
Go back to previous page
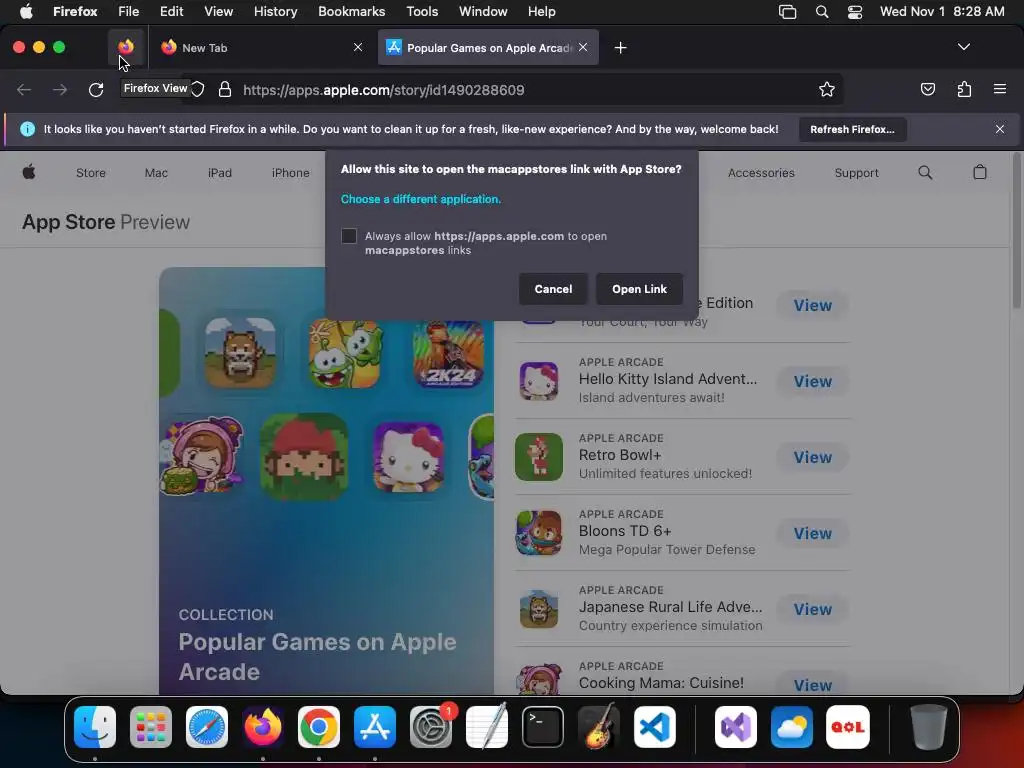[x=24, y=89]
